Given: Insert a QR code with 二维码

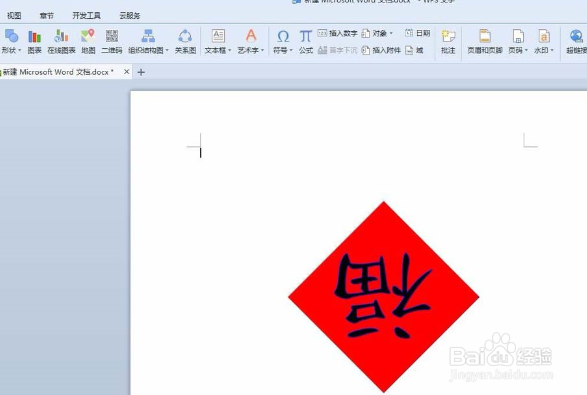Looking at the screenshot, I should (112, 41).
